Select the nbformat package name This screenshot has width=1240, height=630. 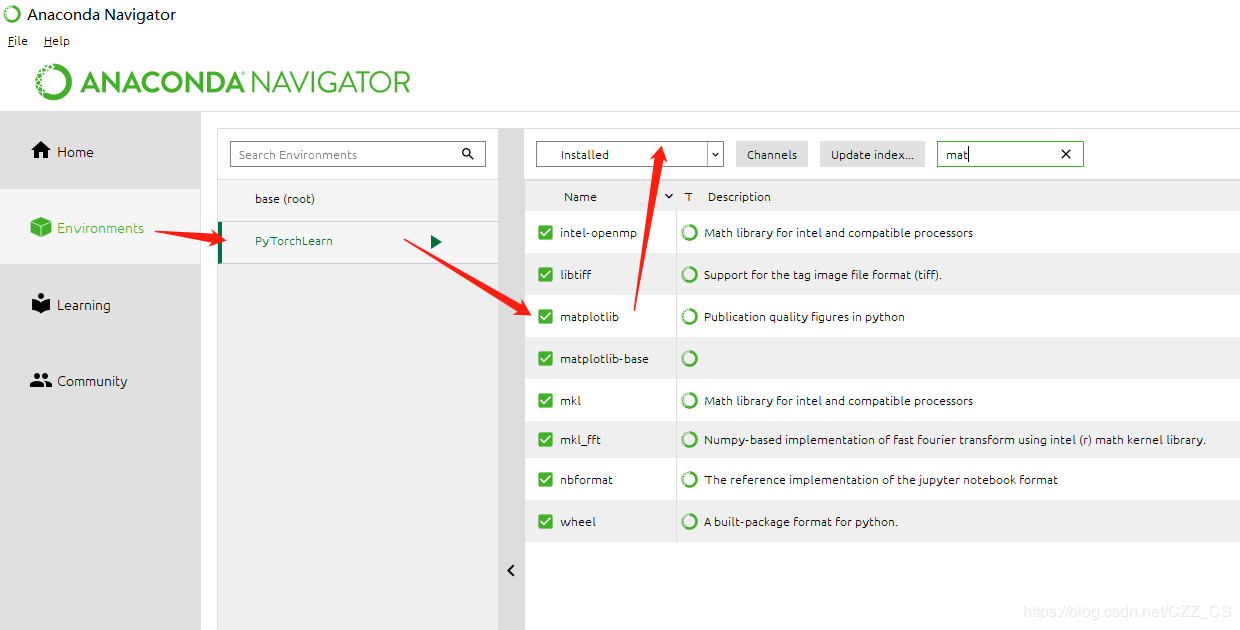pos(586,480)
